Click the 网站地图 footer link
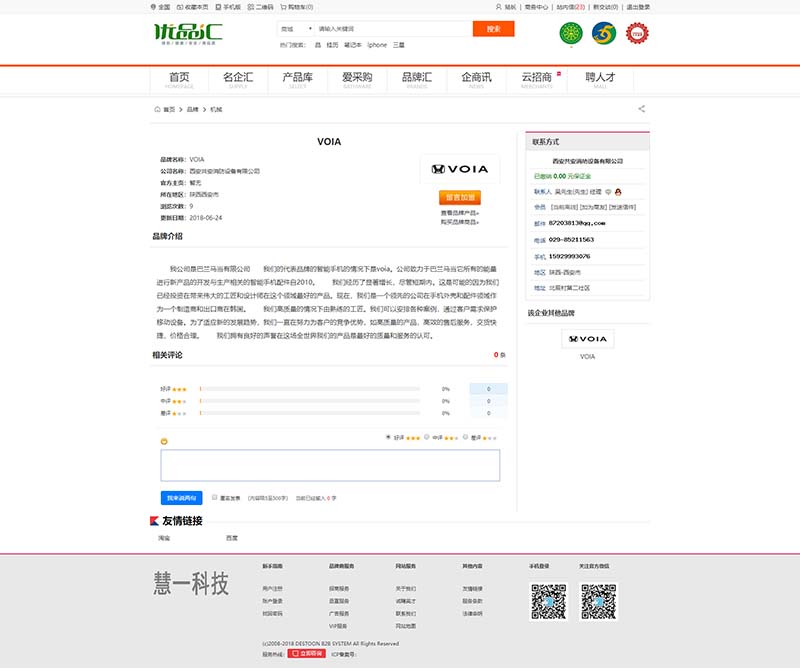This screenshot has height=668, width=800. 406,626
